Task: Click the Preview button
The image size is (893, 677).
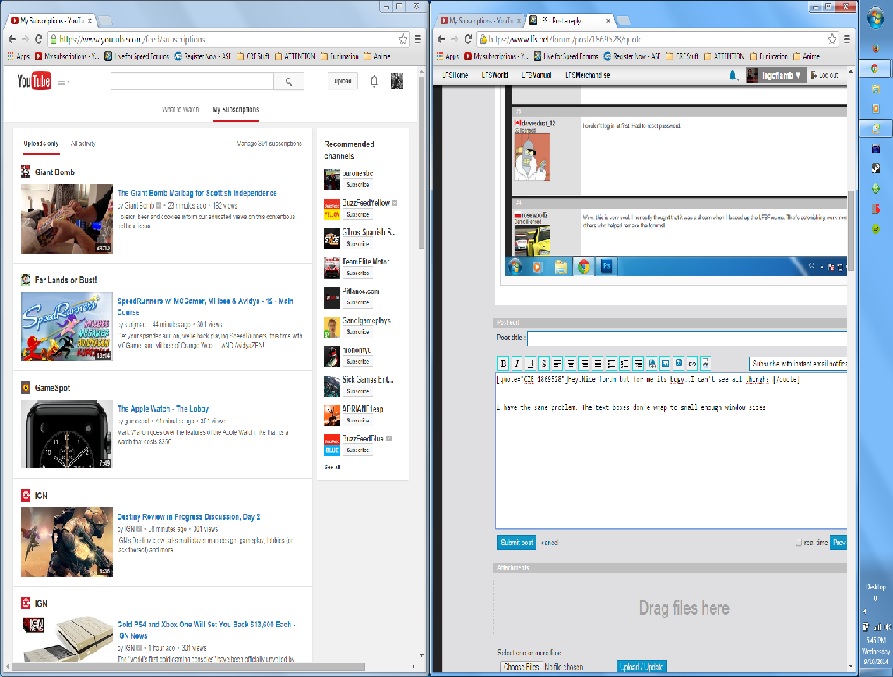Action: pos(838,543)
